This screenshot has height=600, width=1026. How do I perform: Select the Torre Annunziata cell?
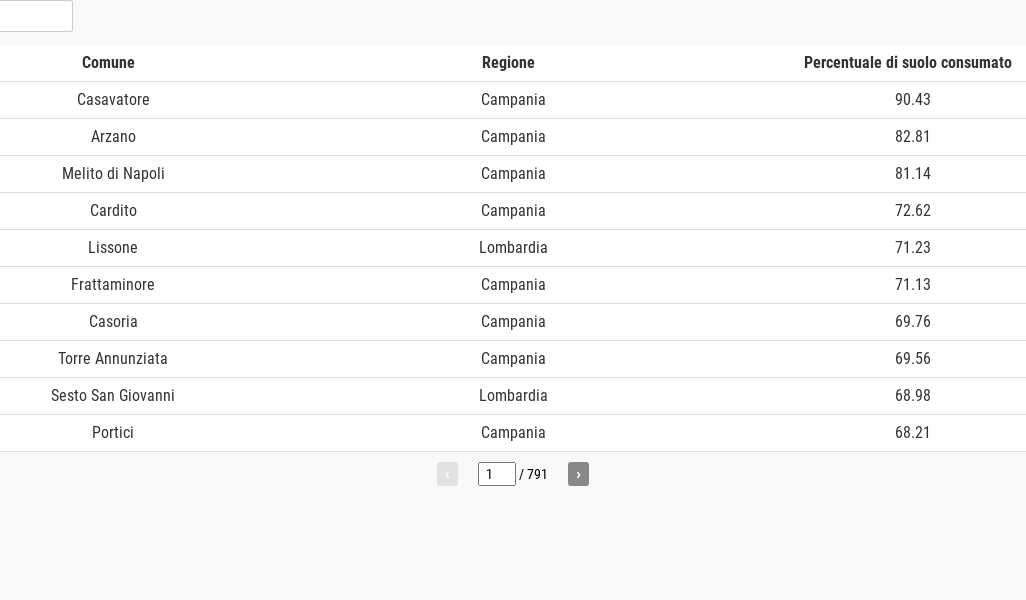click(x=113, y=359)
